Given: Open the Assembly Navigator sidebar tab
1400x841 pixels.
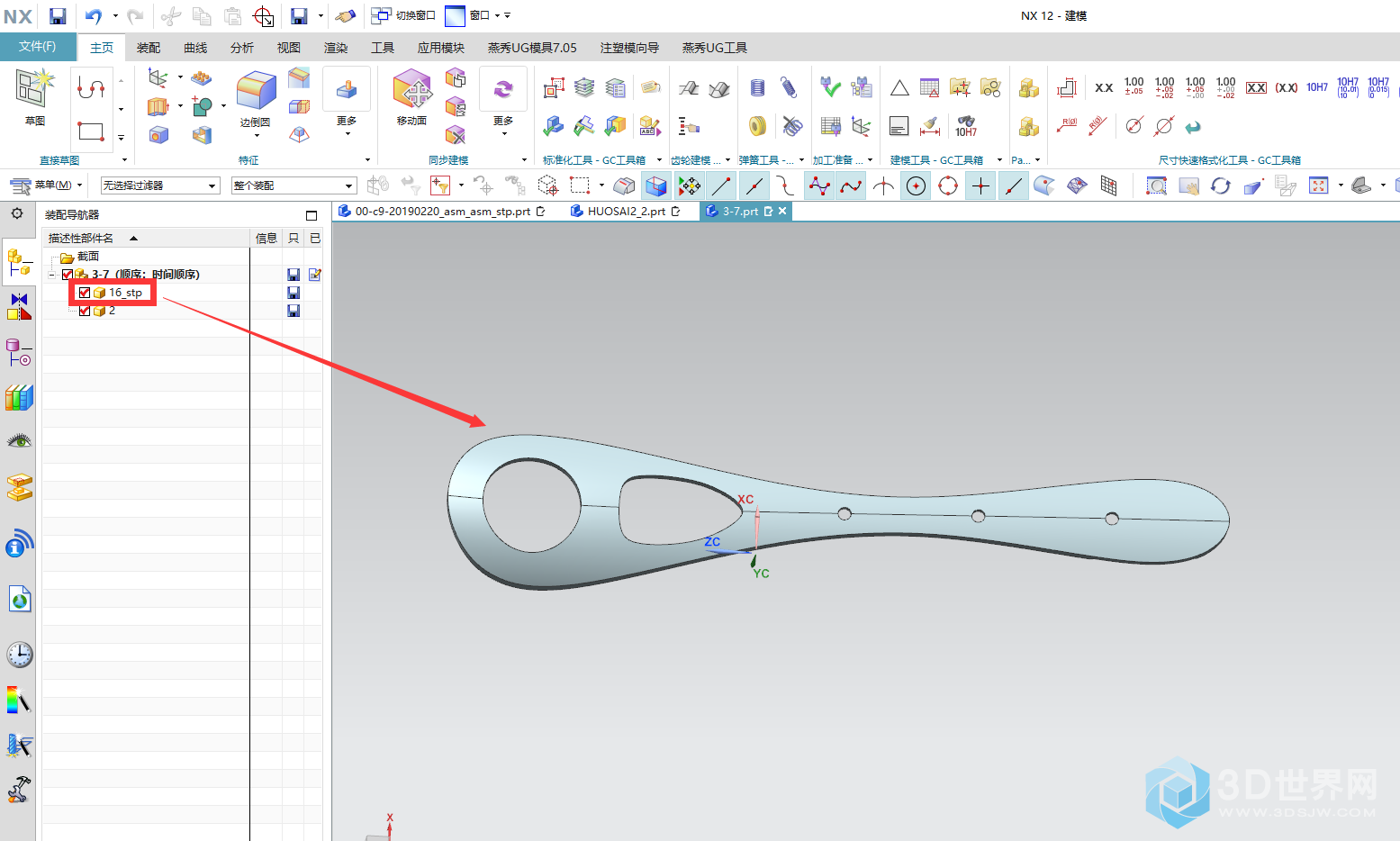Looking at the screenshot, I should point(19,262).
